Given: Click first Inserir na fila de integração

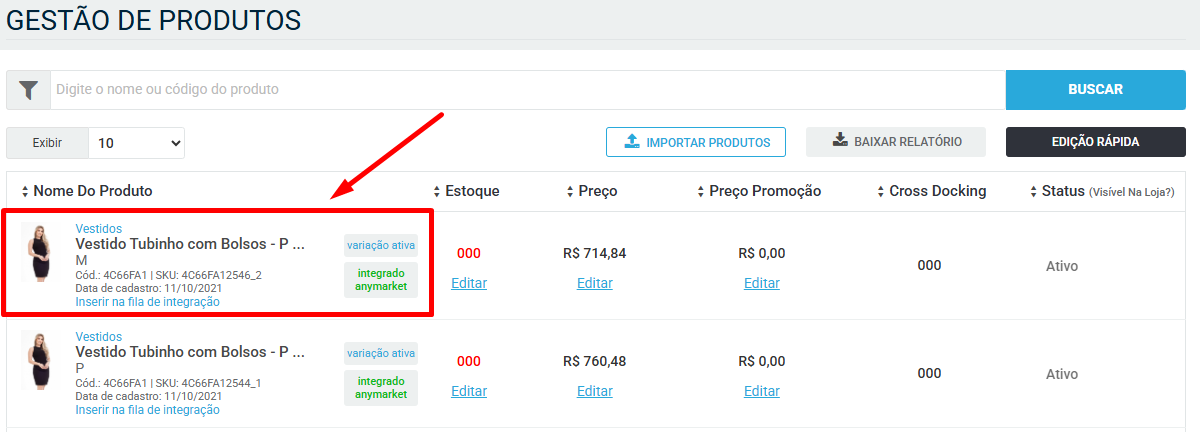Looking at the screenshot, I should tap(148, 301).
